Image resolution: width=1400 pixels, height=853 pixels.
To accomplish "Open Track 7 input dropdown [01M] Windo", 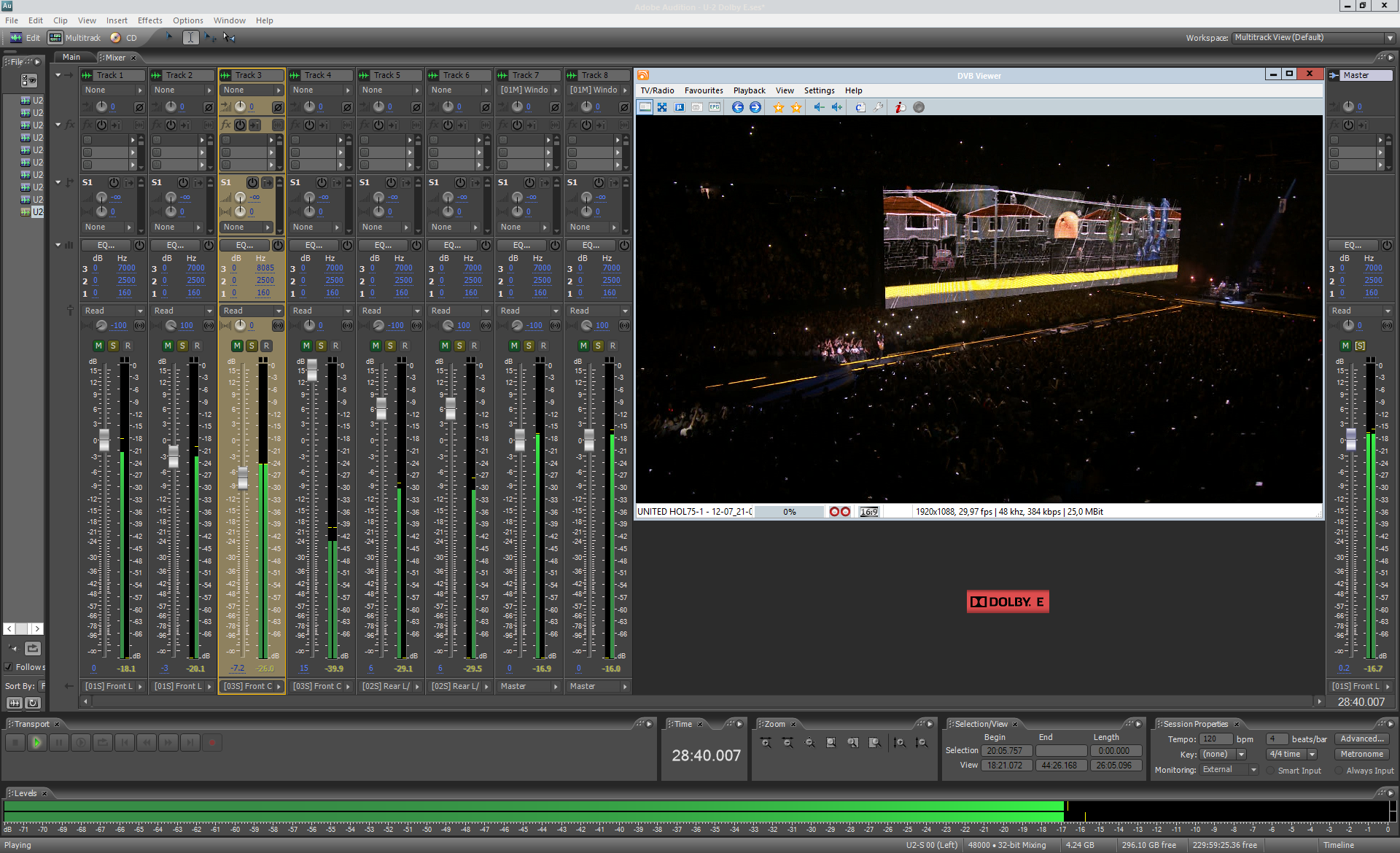I will click(x=529, y=90).
